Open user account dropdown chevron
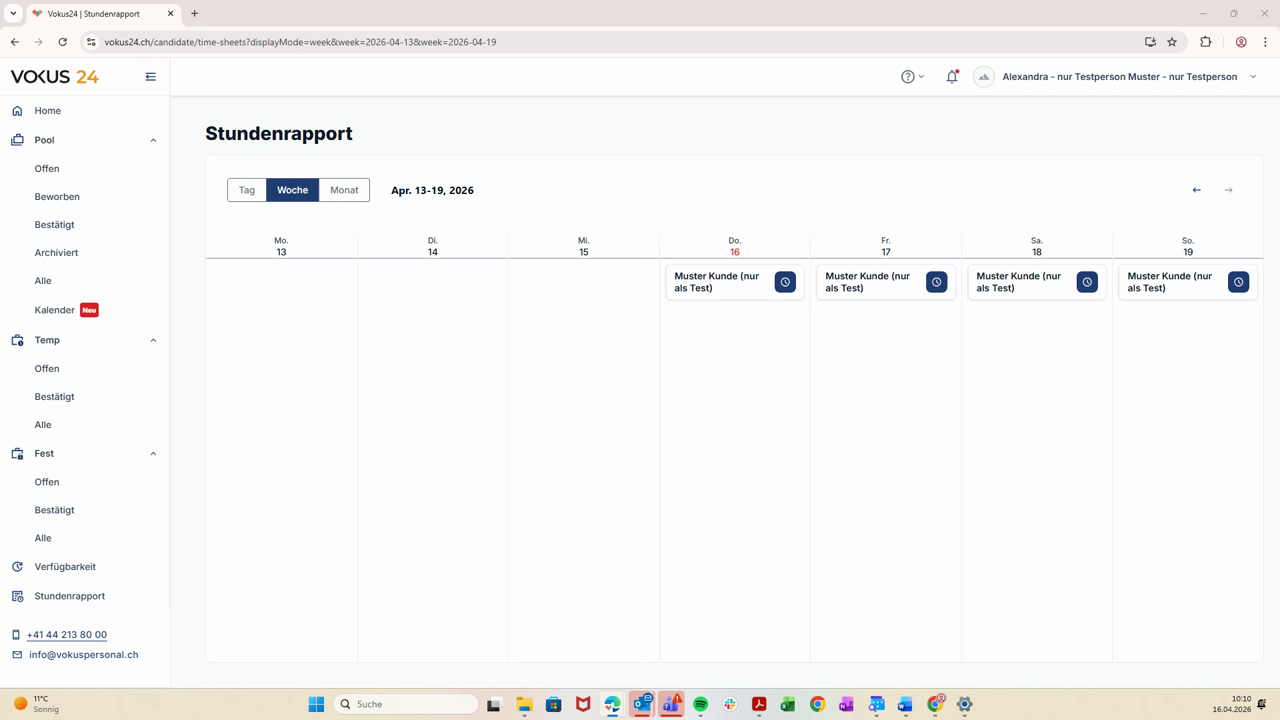Viewport: 1280px width, 720px height. coord(1253,77)
